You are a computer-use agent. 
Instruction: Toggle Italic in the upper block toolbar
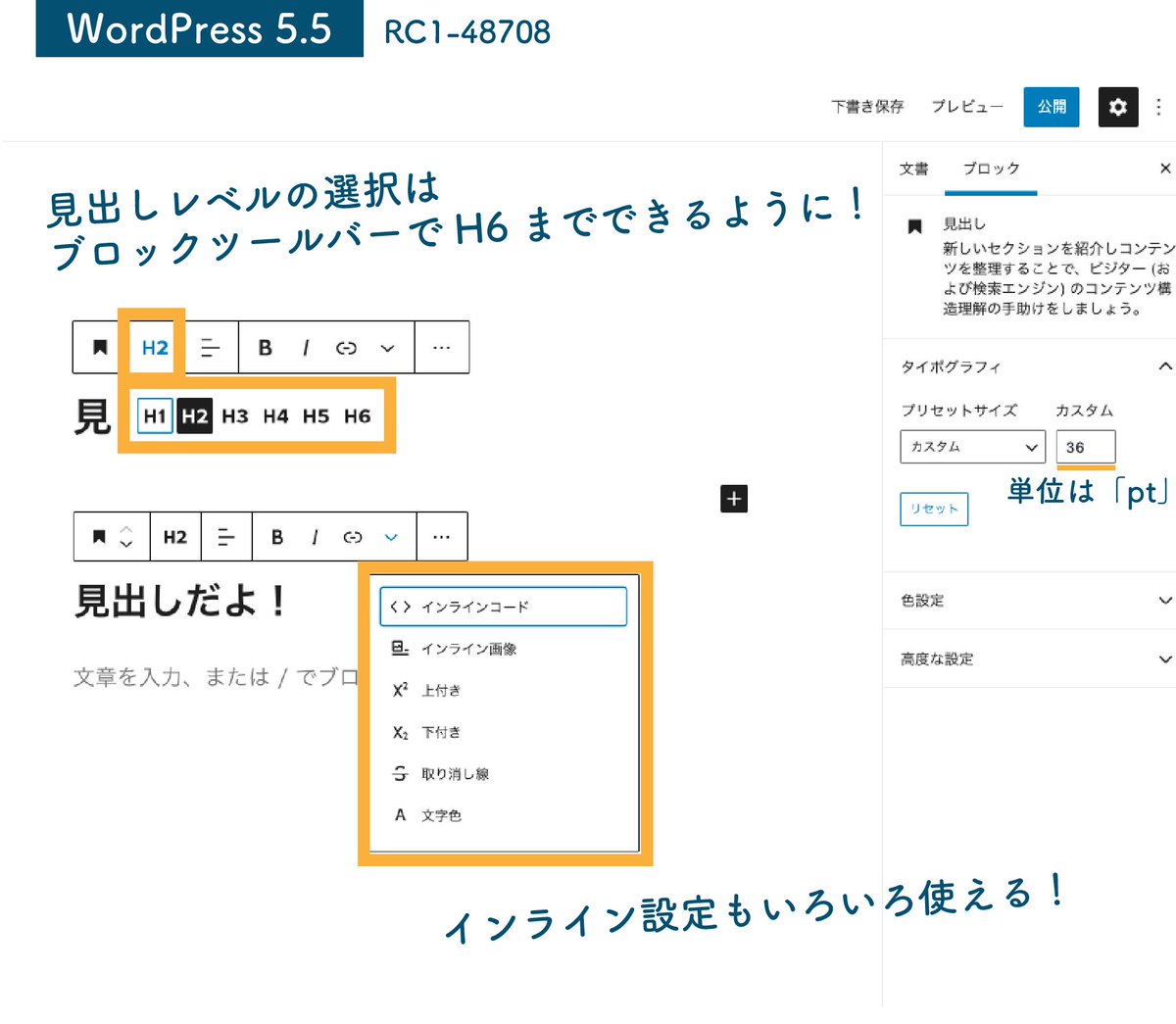click(306, 348)
